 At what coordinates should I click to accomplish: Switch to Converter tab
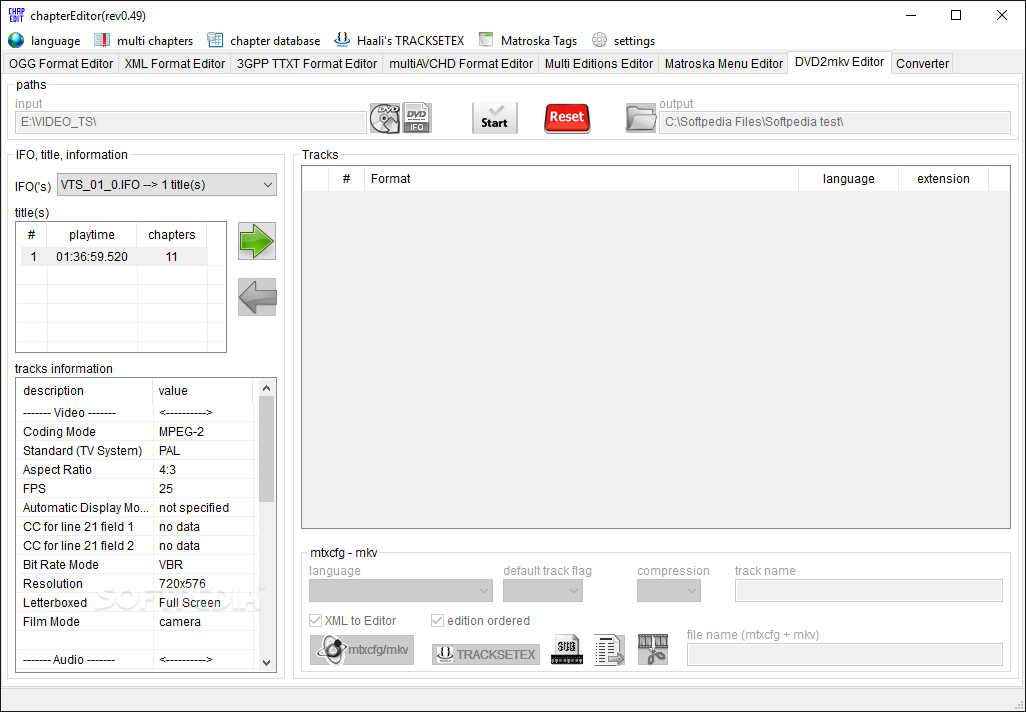coord(922,63)
